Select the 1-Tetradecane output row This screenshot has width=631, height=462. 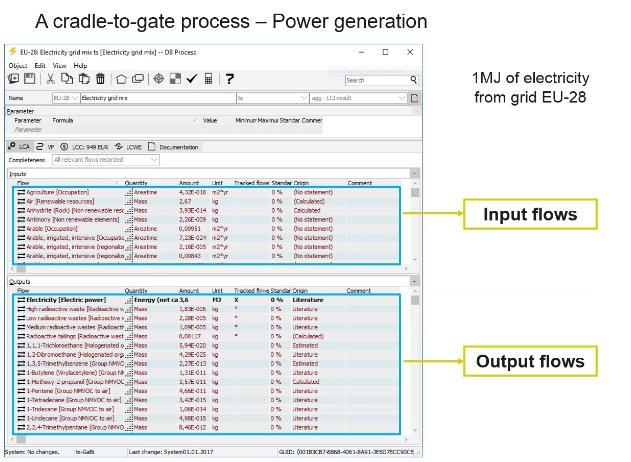coord(206,400)
